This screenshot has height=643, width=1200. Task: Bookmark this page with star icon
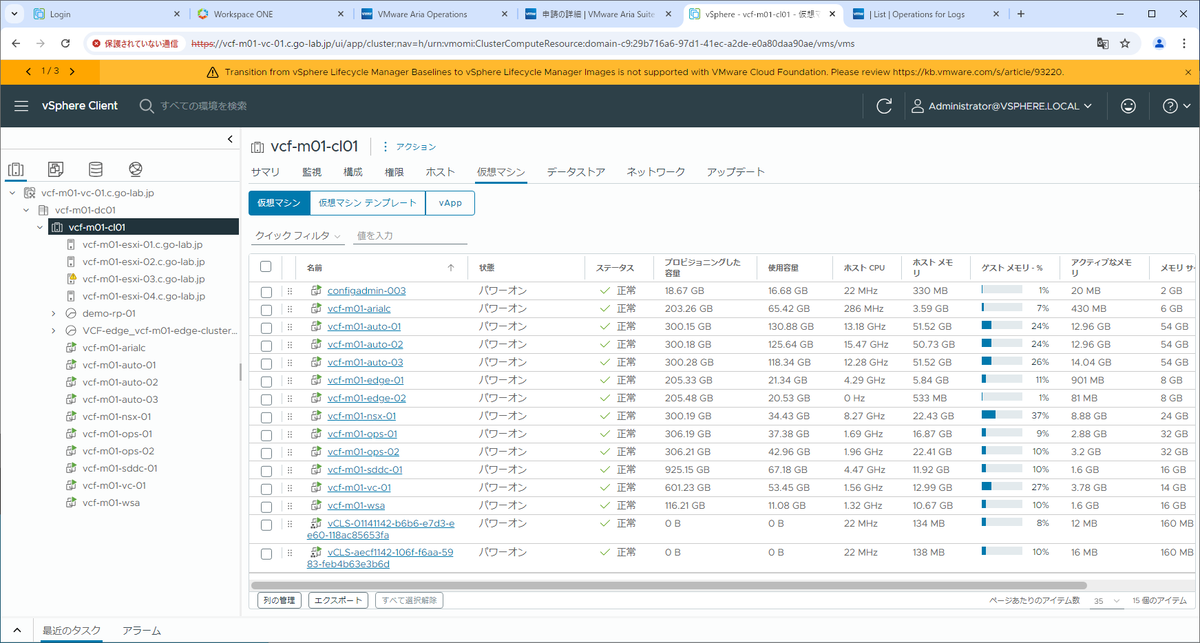click(1125, 44)
